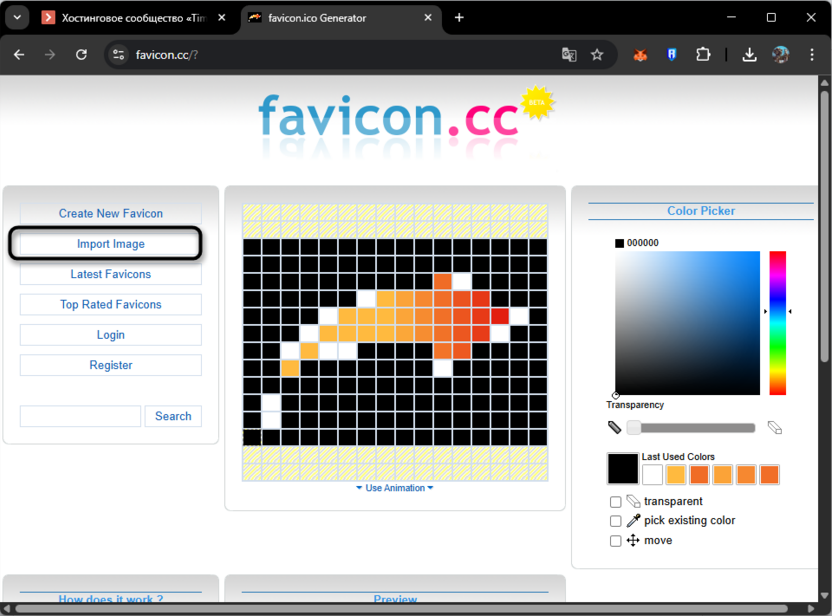Click the Search button
The image size is (832, 616).
pos(173,416)
